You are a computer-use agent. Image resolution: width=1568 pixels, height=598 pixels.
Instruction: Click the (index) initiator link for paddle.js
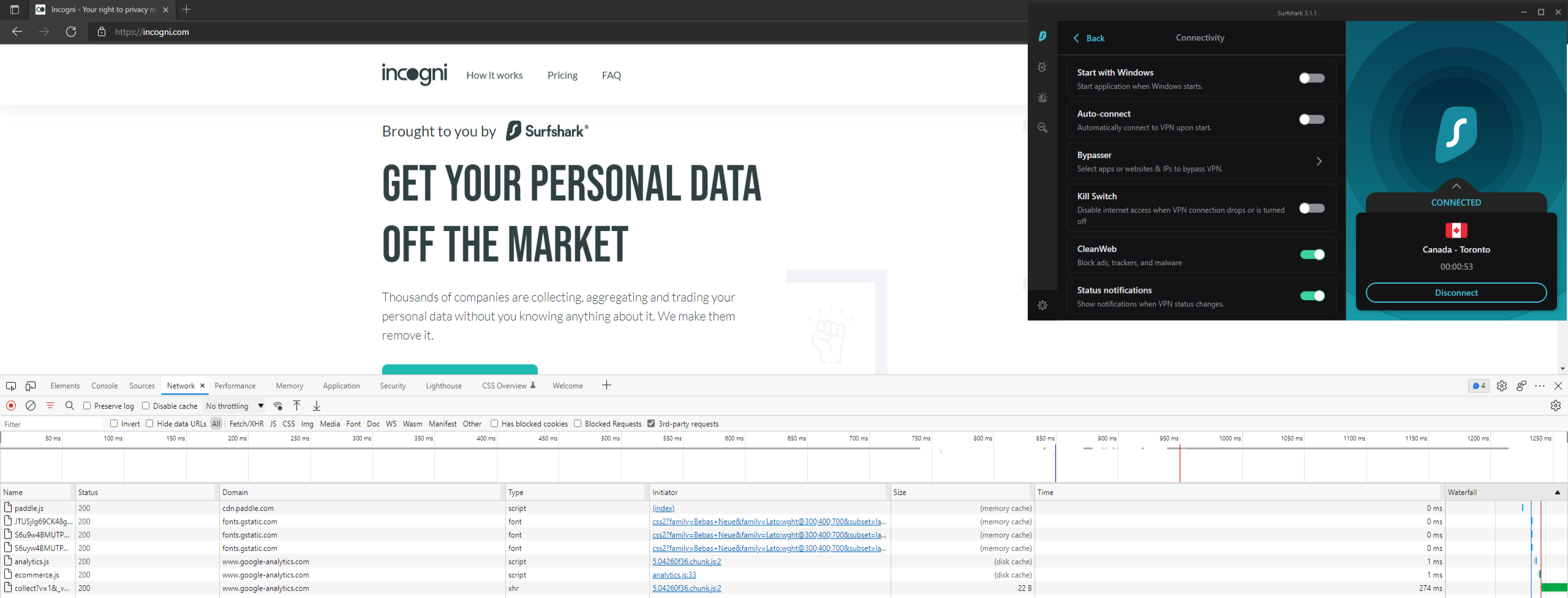(663, 508)
